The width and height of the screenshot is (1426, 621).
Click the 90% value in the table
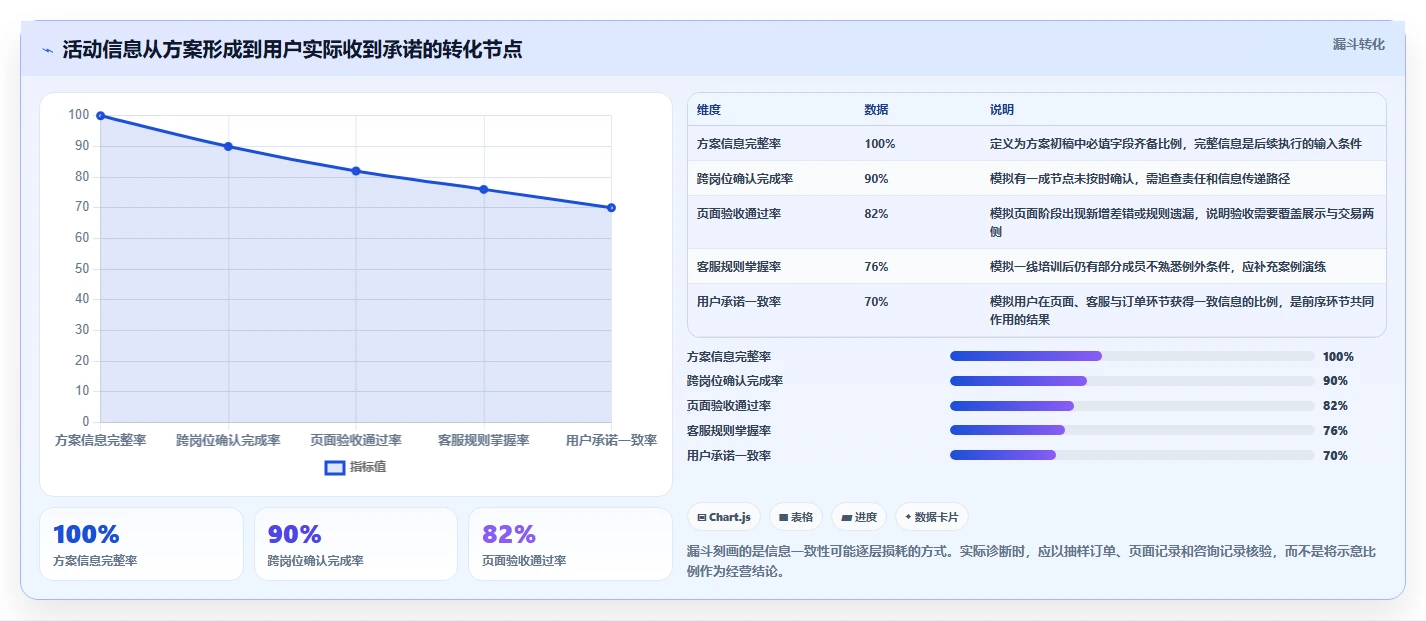pyautogui.click(x=877, y=179)
